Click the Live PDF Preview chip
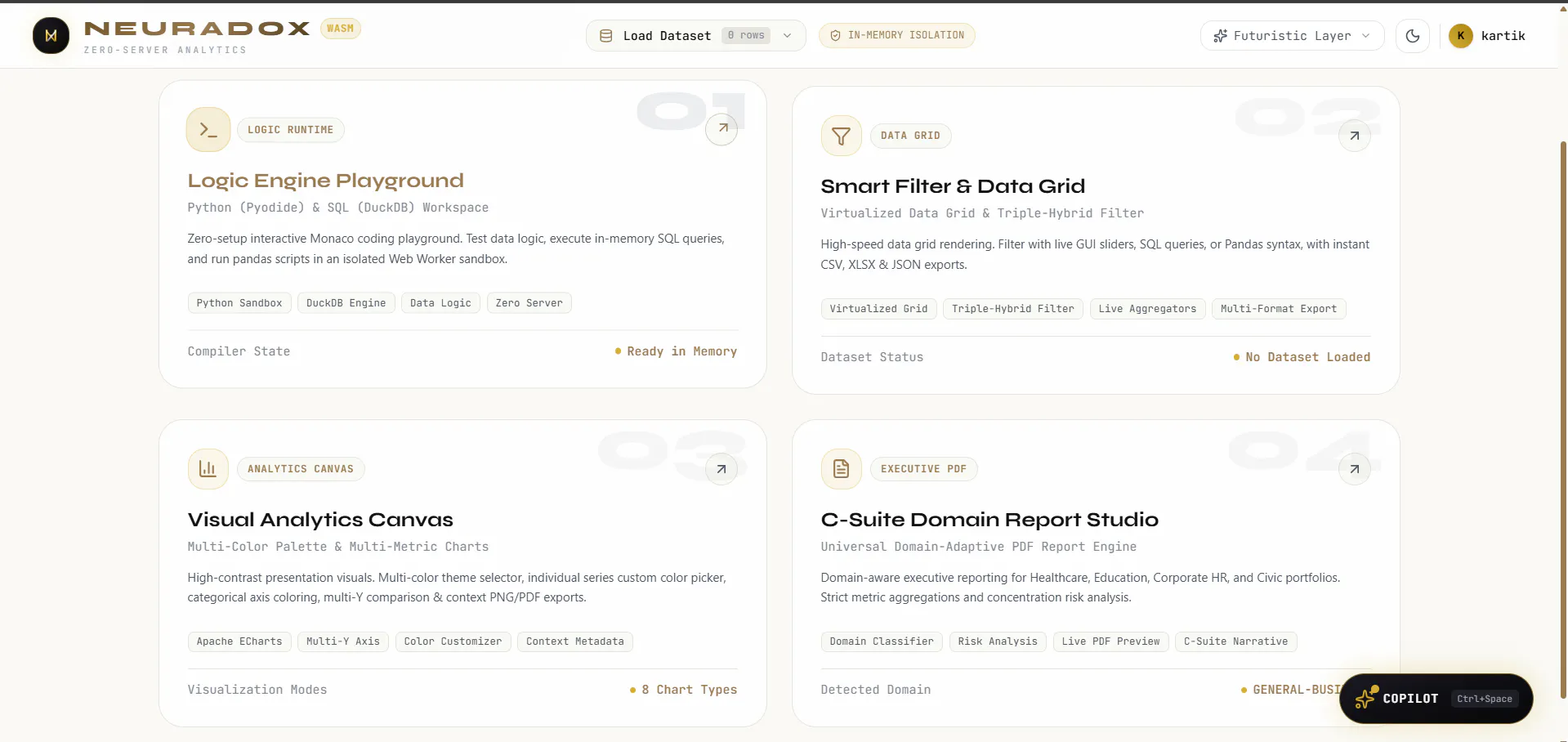1568x742 pixels. (x=1111, y=641)
